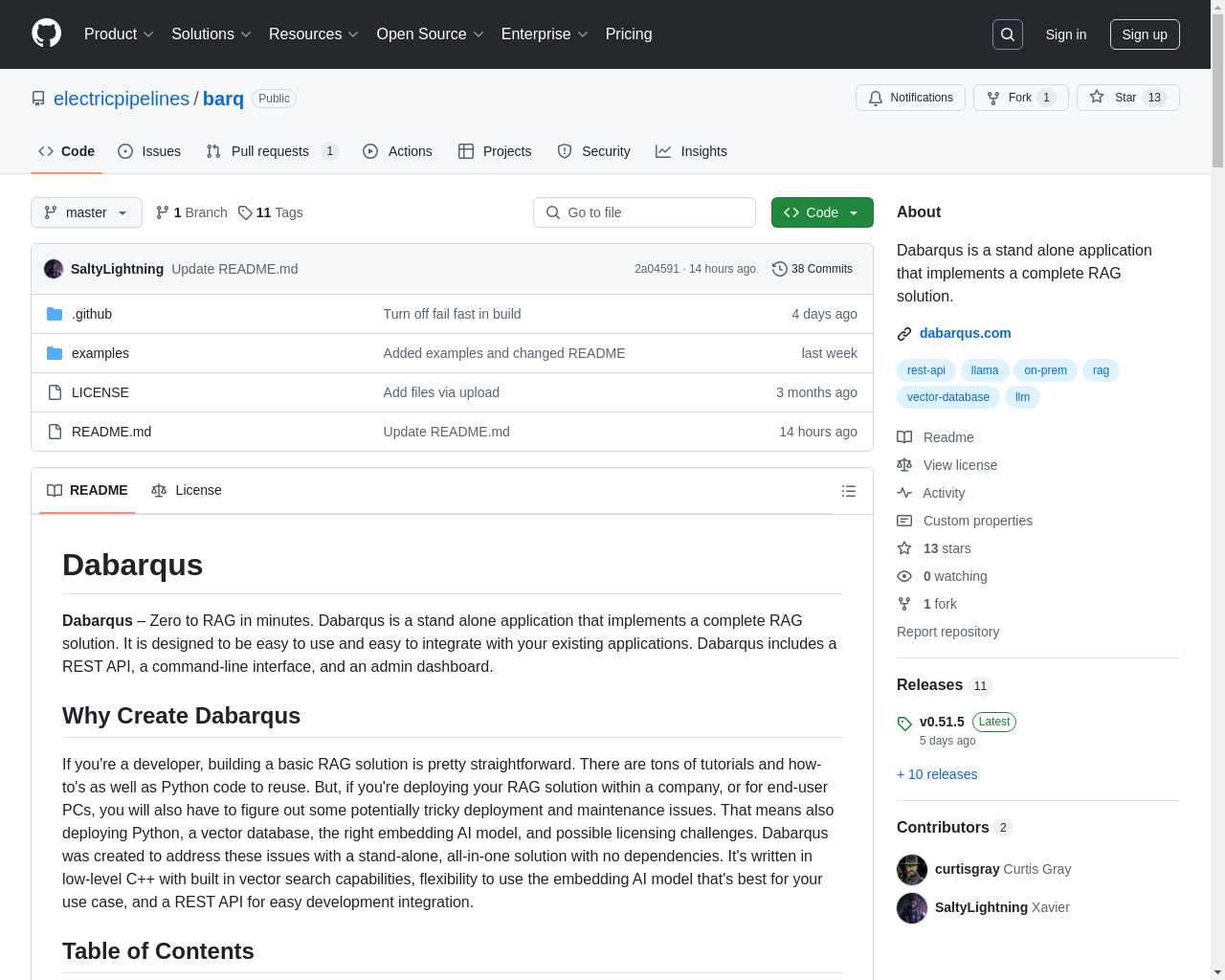Click the Code tab in repo navigation
The height and width of the screenshot is (980, 1225).
coord(67,151)
